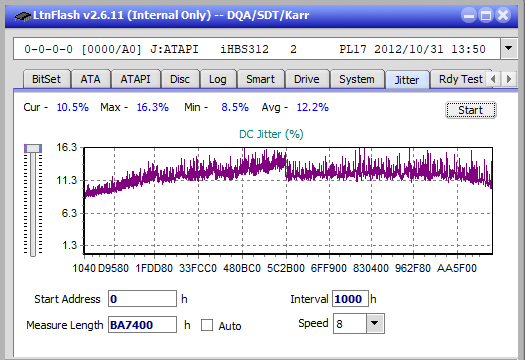Viewport: 525px width, 360px height.
Task: Maximize the LtnFlash window
Action: coord(486,15)
